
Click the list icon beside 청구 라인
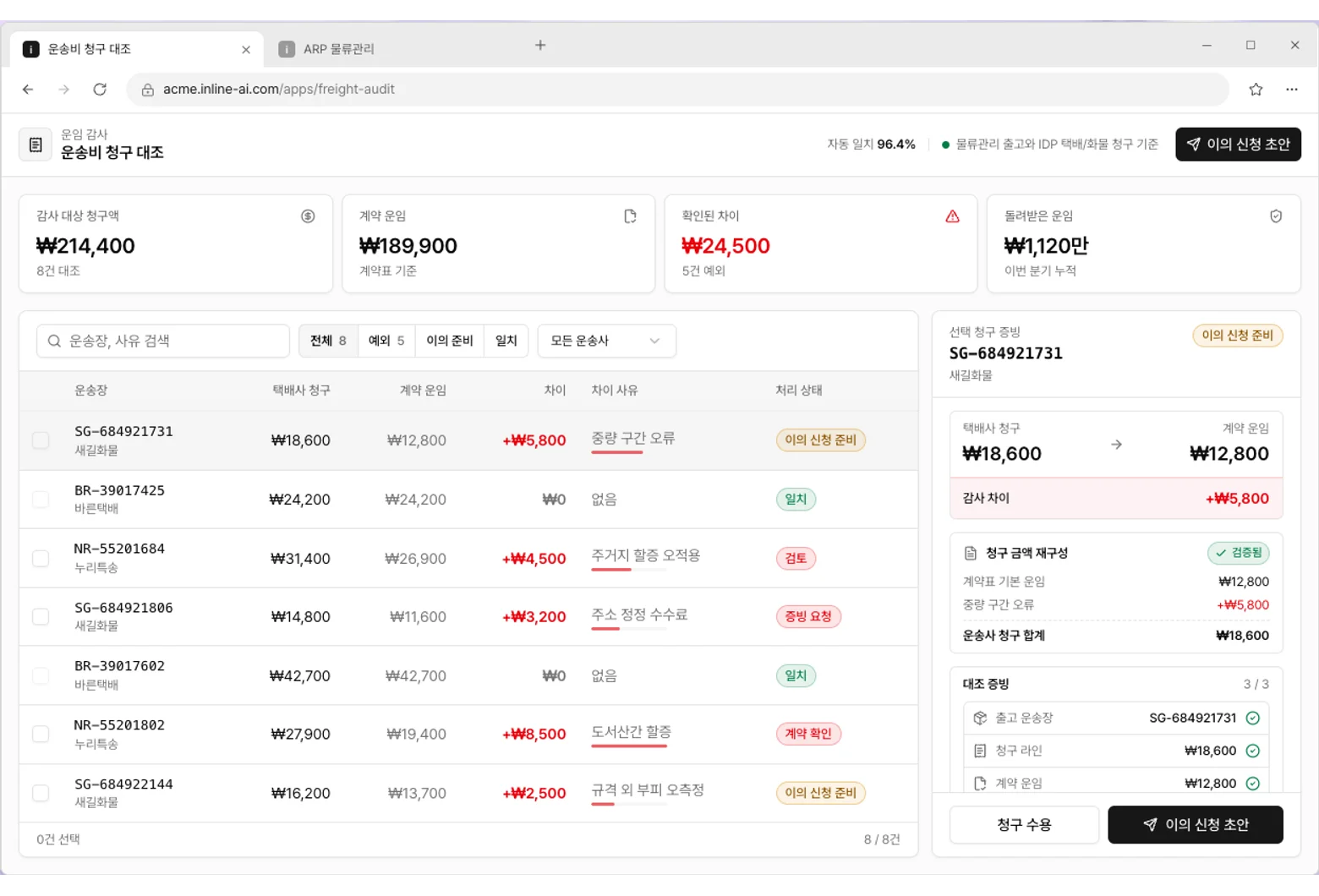980,751
